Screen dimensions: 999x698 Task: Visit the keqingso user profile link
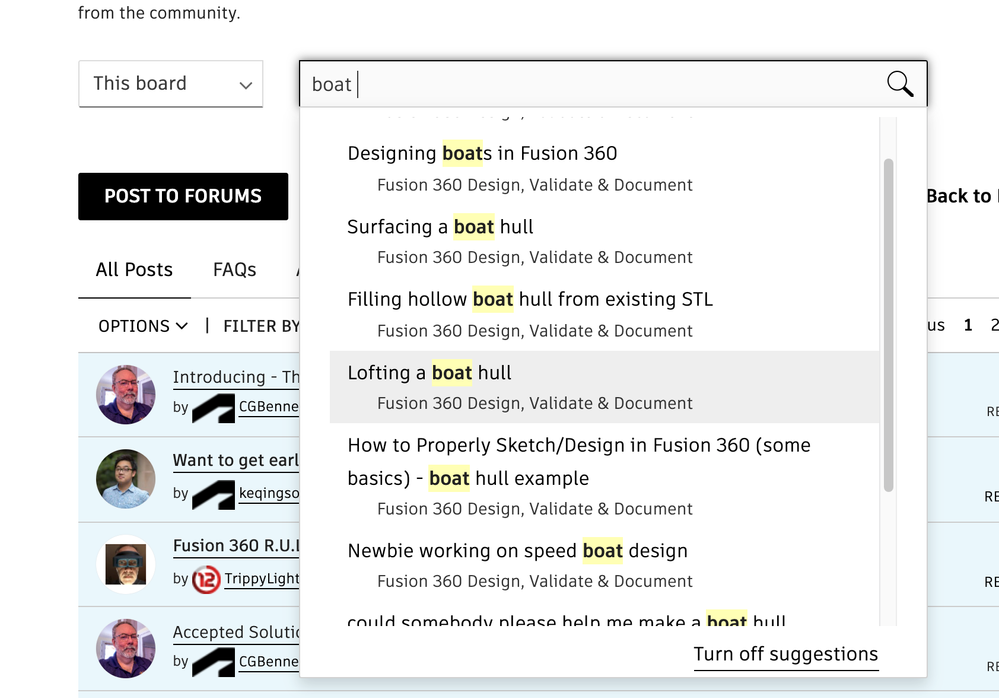click(269, 494)
